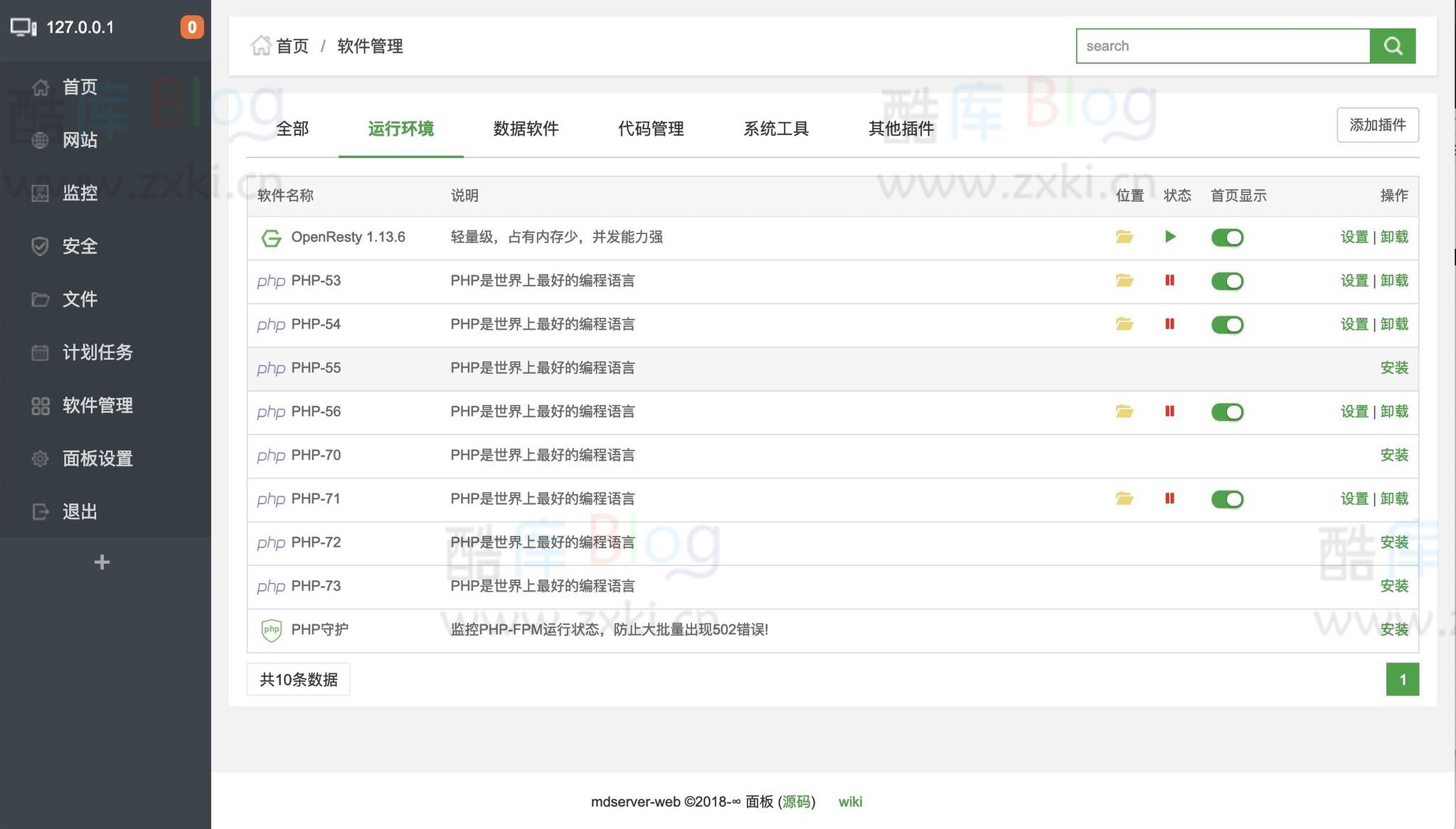The image size is (1456, 829).
Task: Switch to the 系统工具 tab
Action: [776, 129]
